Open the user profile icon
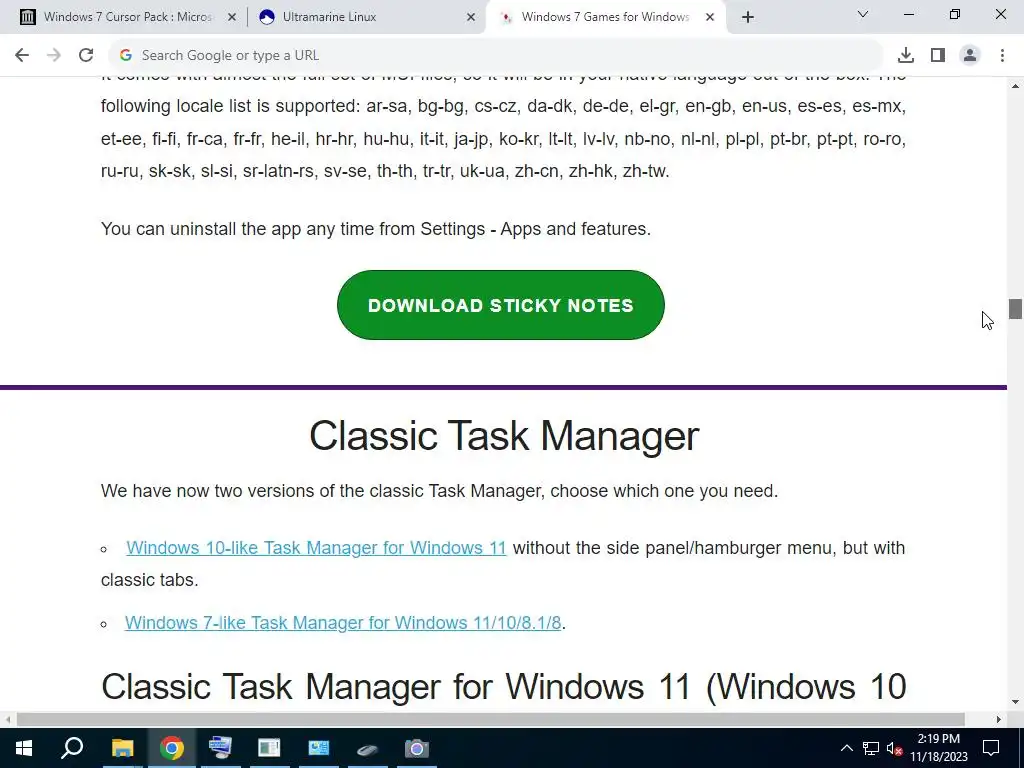The width and height of the screenshot is (1024, 768). point(970,56)
